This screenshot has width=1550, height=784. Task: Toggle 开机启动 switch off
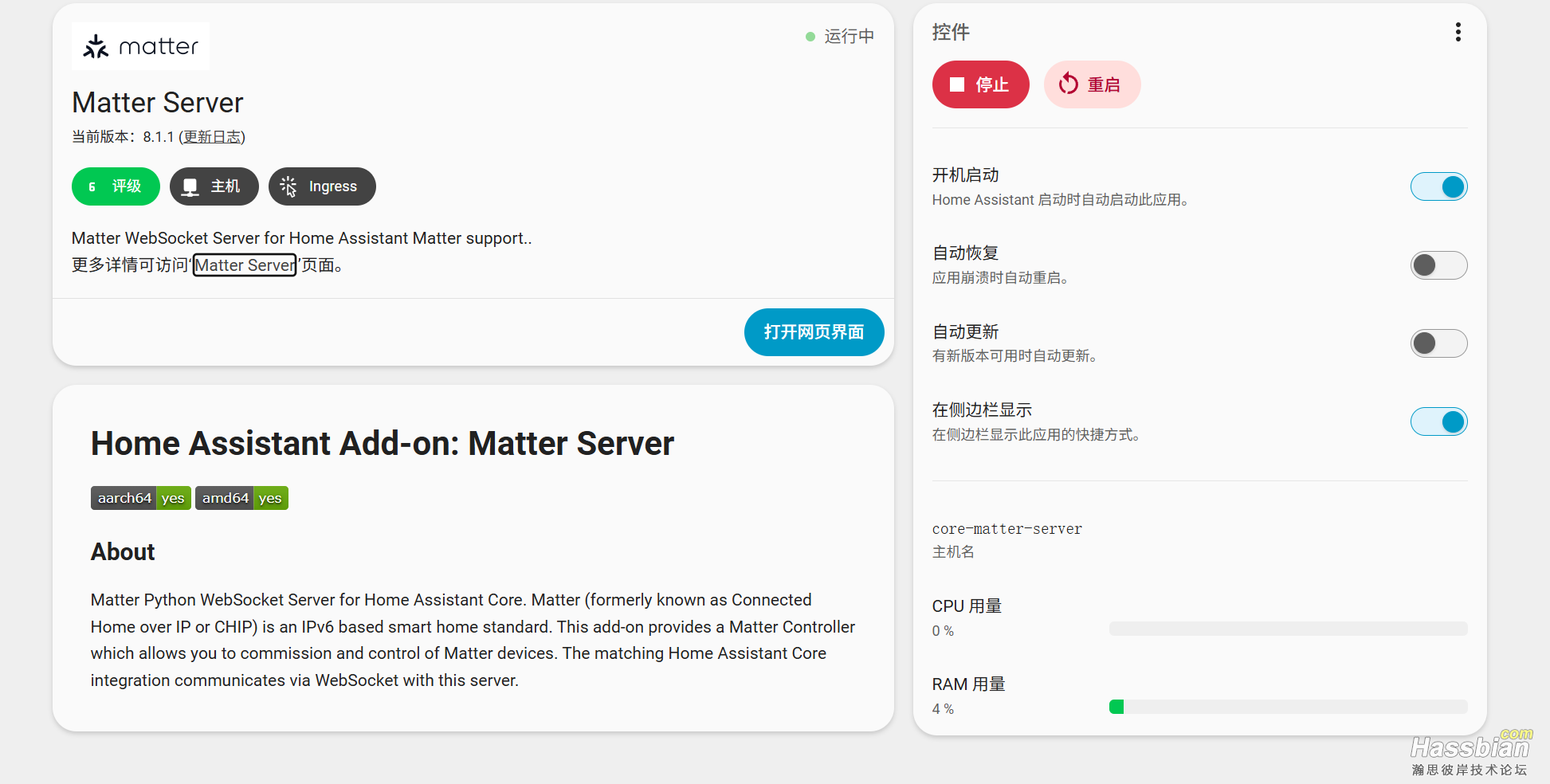point(1438,187)
